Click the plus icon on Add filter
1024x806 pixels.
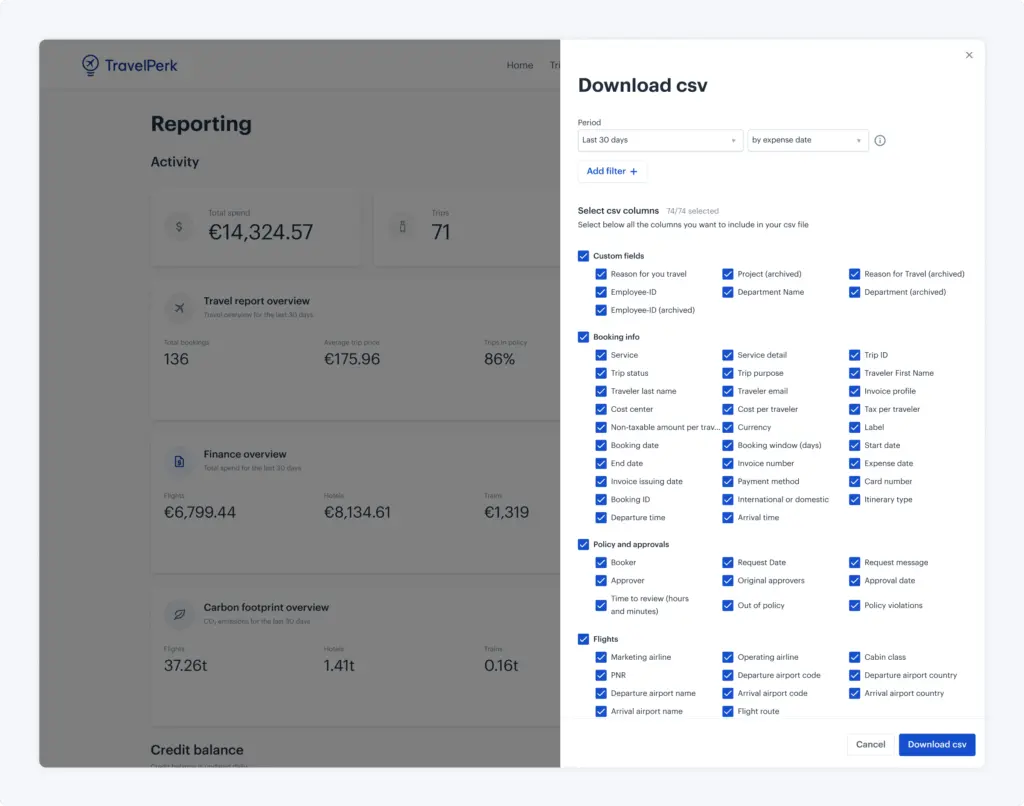coord(633,172)
